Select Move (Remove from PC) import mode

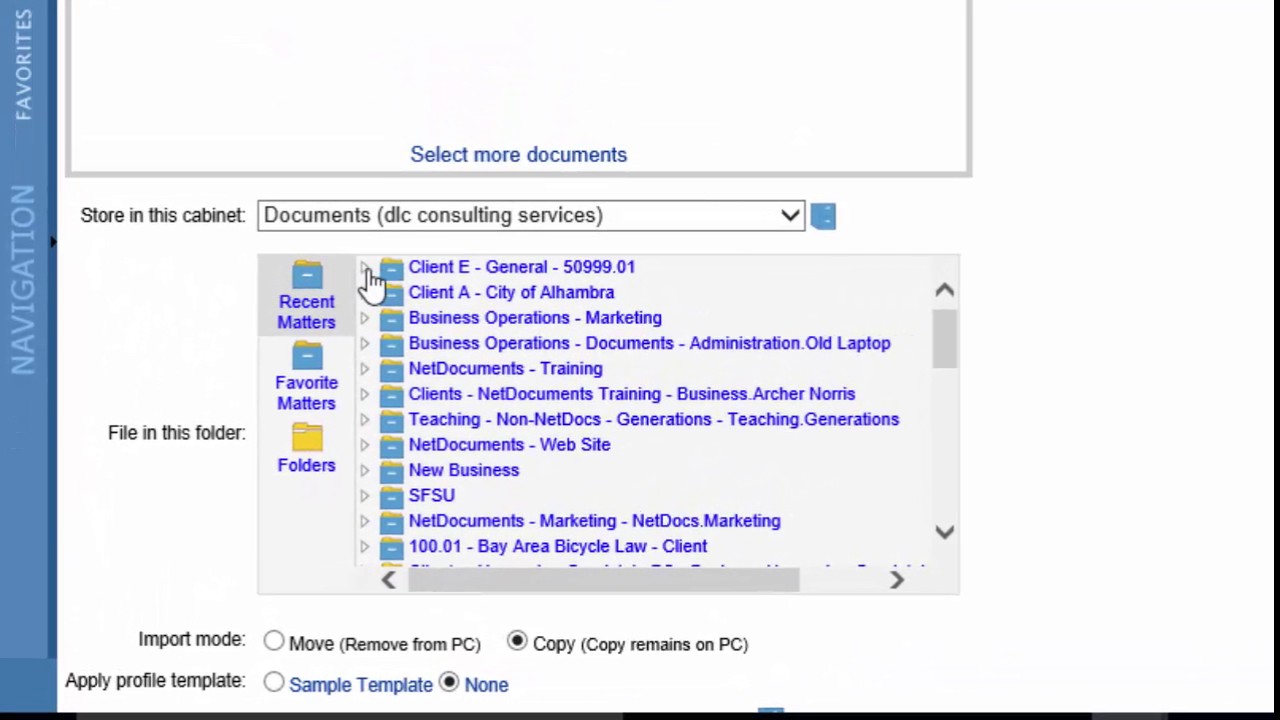(274, 642)
